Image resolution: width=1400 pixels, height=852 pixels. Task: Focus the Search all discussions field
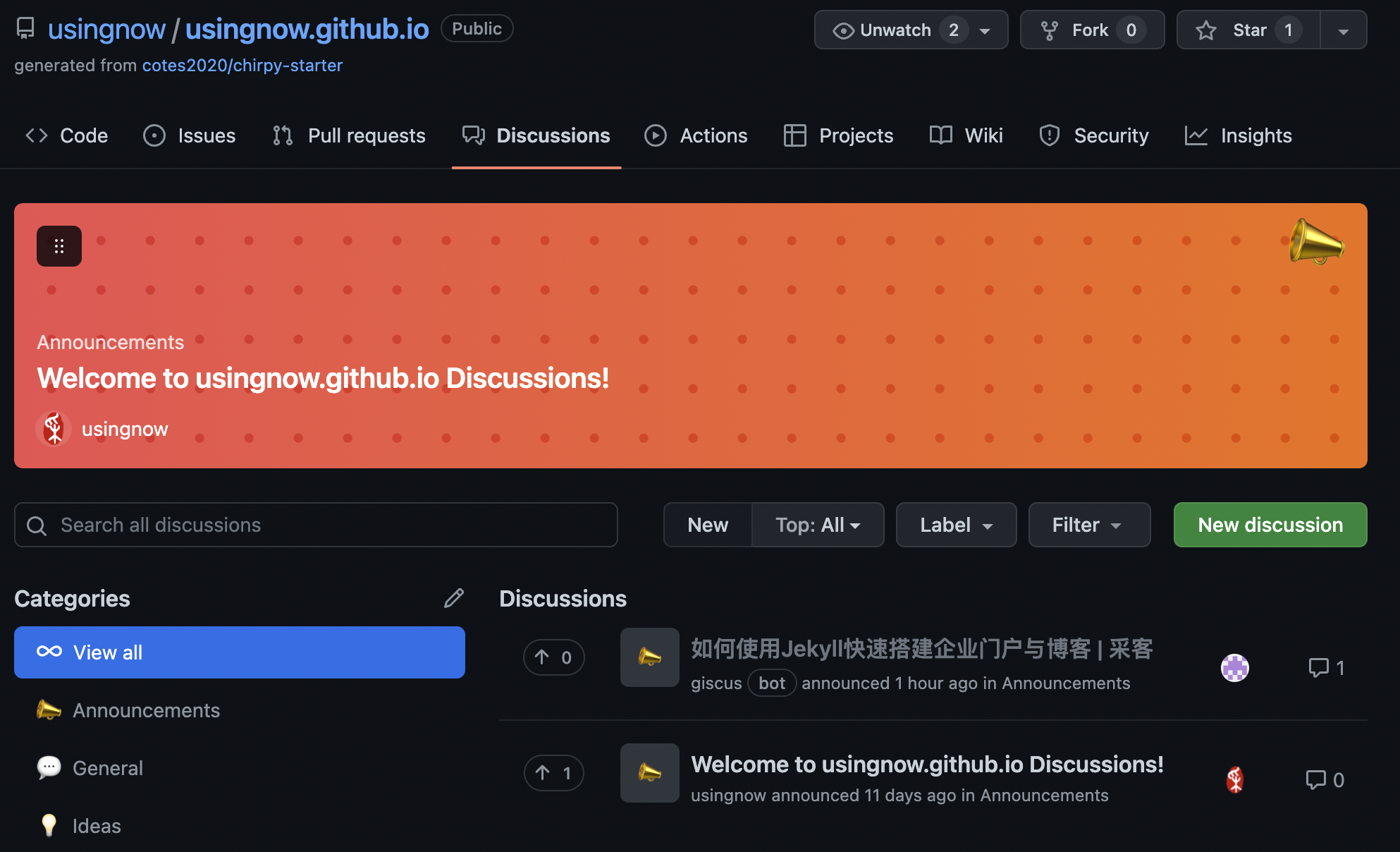(316, 525)
